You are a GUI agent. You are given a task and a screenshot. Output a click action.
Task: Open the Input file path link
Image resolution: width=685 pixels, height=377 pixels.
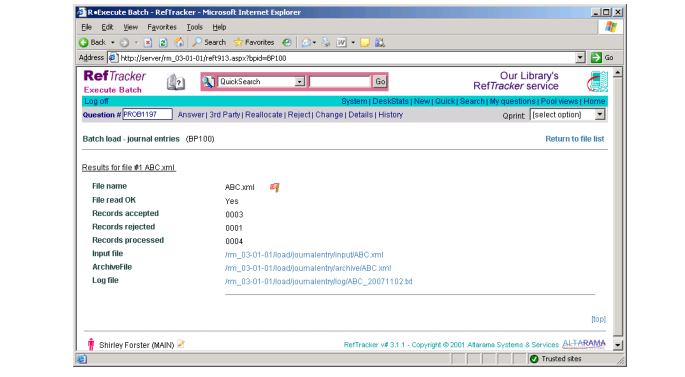[x=304, y=255]
